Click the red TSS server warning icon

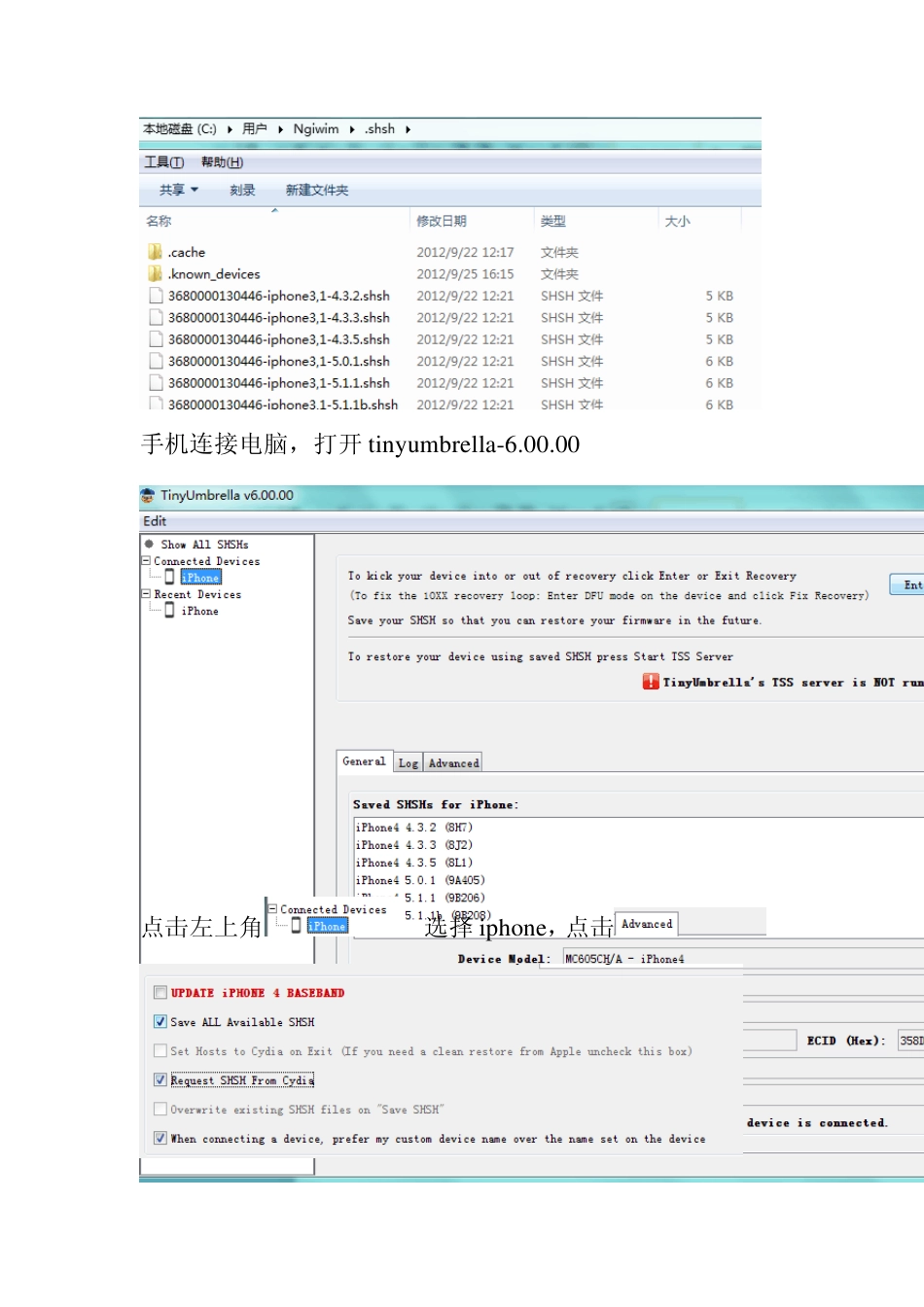(651, 682)
